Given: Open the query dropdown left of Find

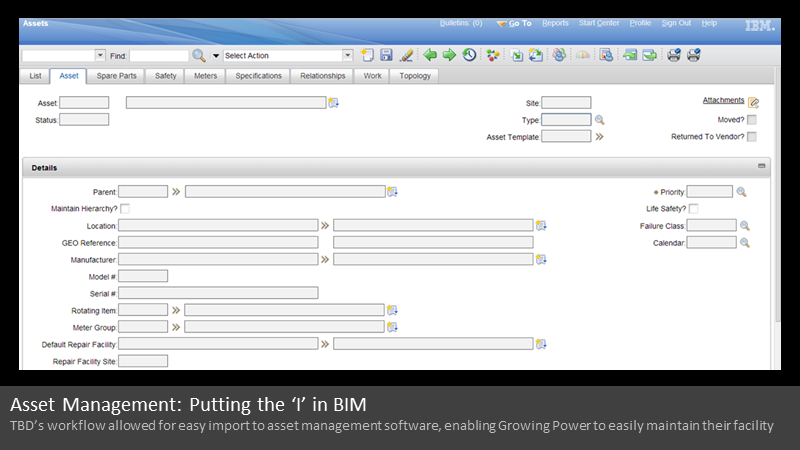Looking at the screenshot, I should click(x=100, y=55).
